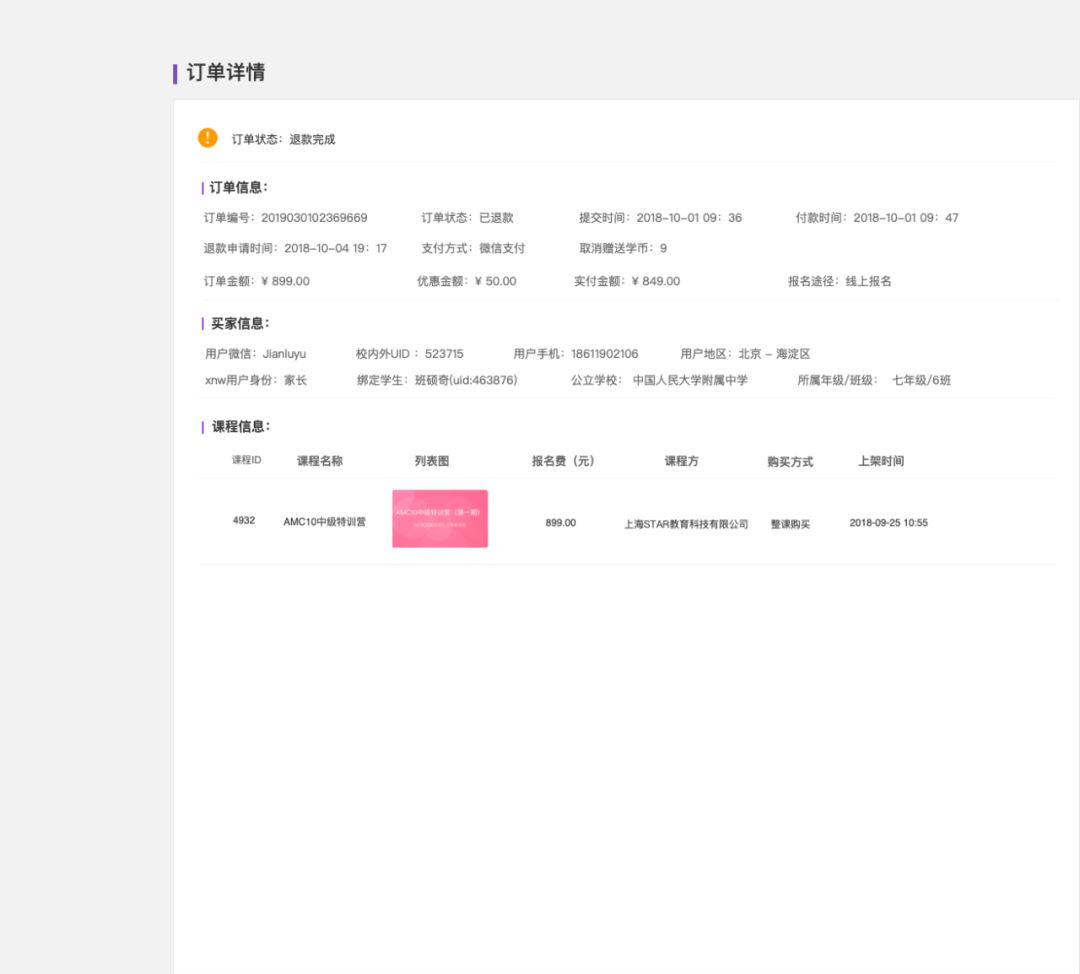Viewport: 1080px width, 974px height.
Task: Click the 课程信息 section title
Action: click(x=240, y=427)
